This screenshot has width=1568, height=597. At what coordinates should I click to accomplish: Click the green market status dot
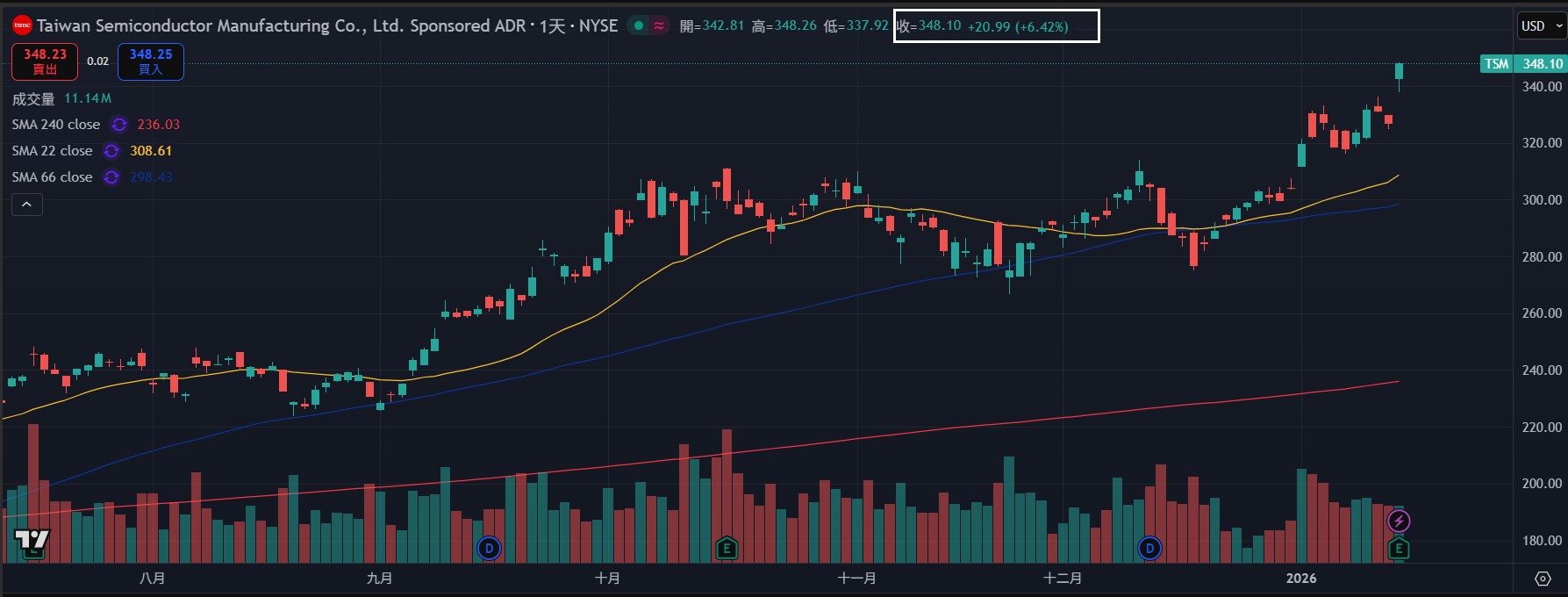pyautogui.click(x=639, y=26)
